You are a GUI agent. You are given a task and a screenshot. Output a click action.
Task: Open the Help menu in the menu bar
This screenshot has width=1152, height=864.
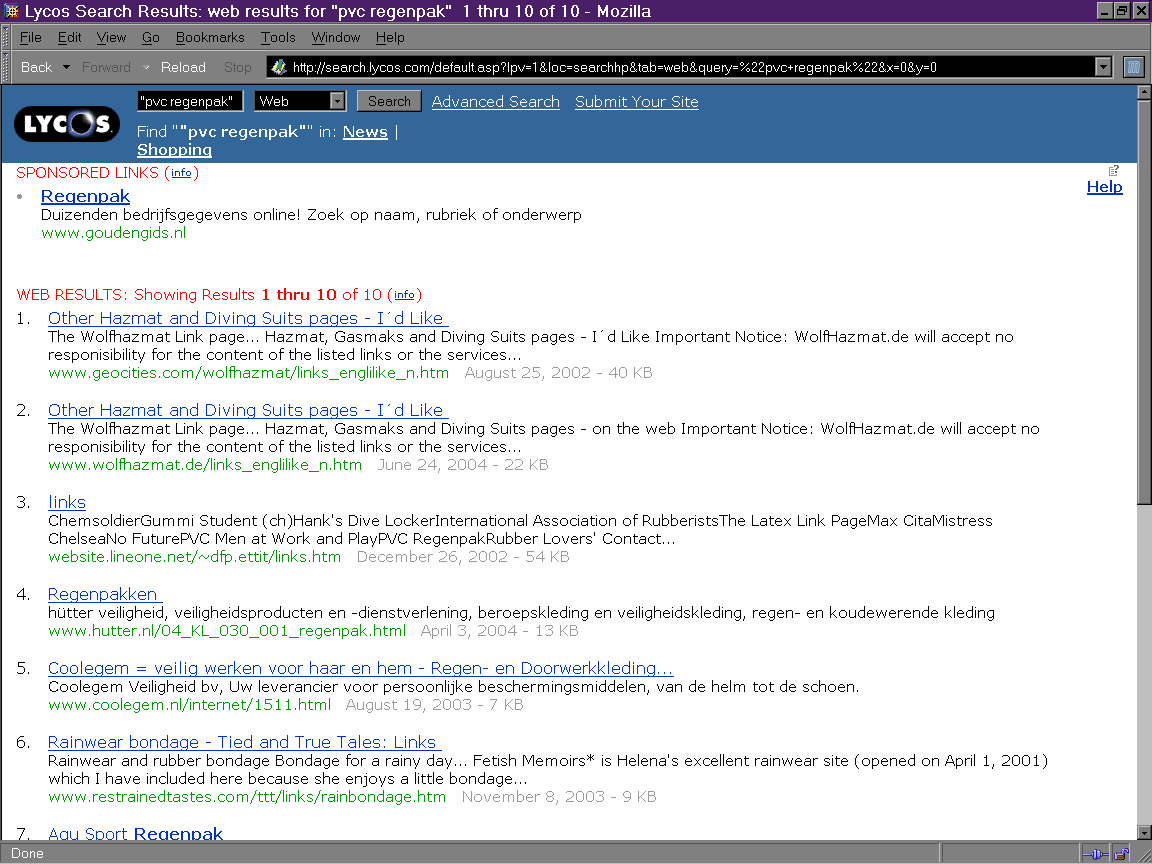(x=390, y=37)
